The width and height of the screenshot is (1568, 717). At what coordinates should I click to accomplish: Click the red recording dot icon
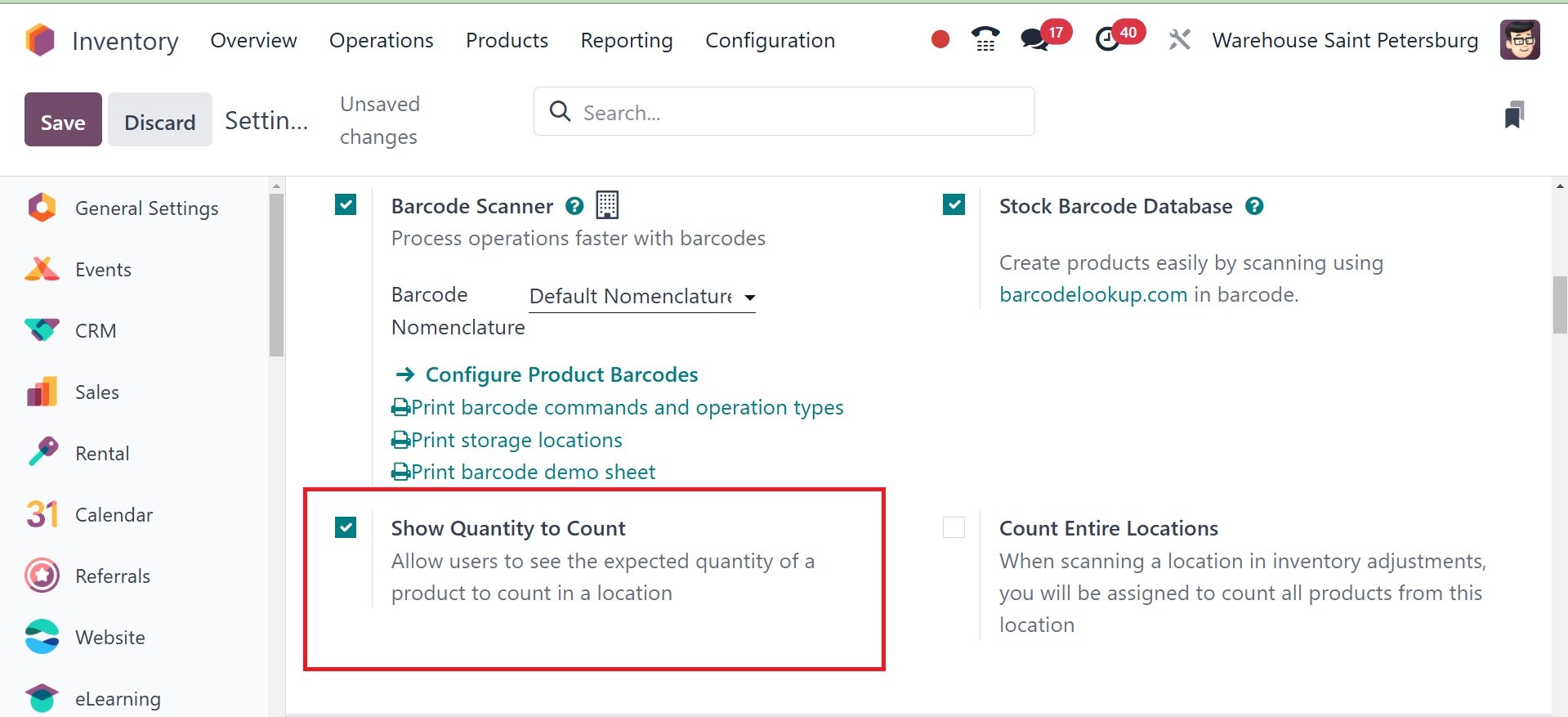(940, 39)
